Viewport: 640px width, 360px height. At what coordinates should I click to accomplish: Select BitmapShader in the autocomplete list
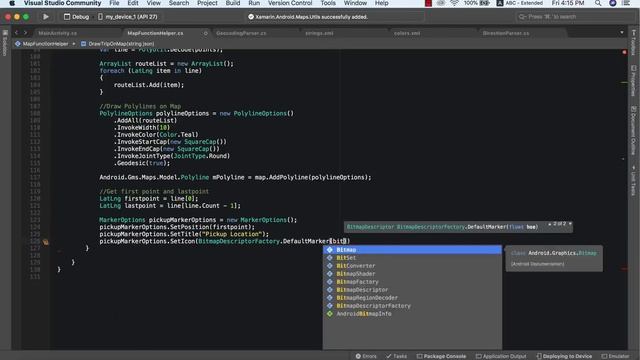pos(412,274)
